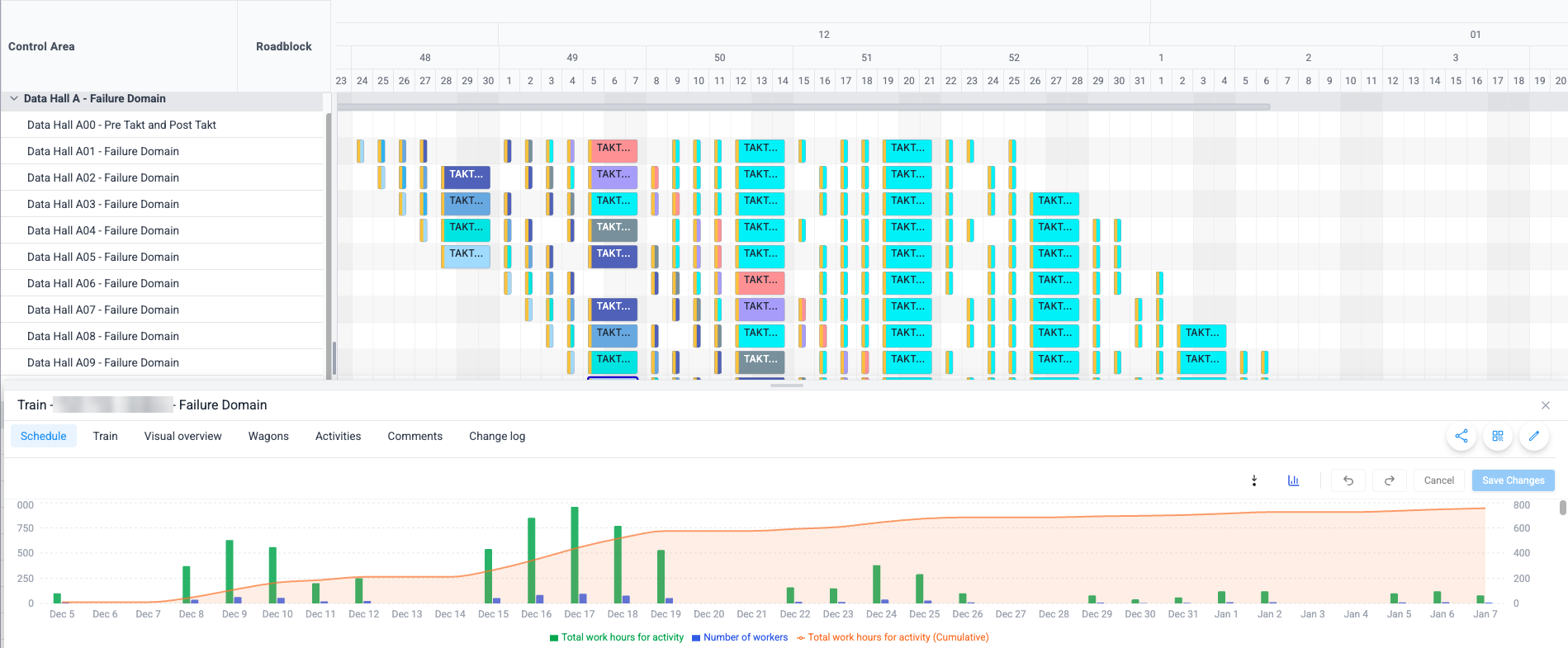Click the pencil edit icon

pyautogui.click(x=1534, y=436)
